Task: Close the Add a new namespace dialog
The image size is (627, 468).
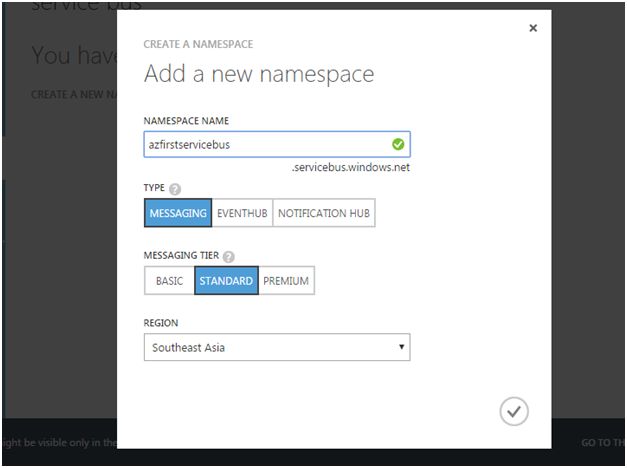Action: (533, 28)
